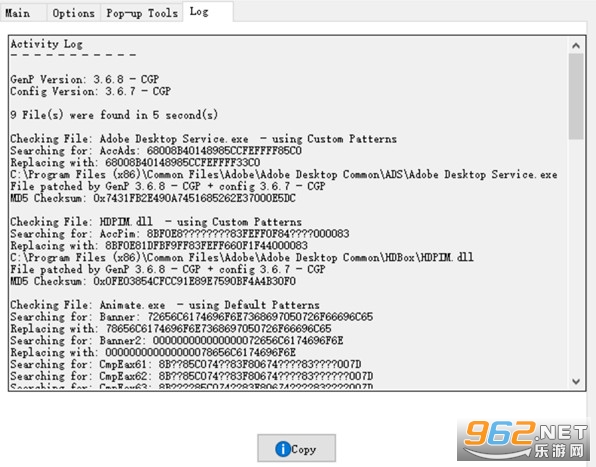
Task: Click the empty scrollbar track below the thumb
Action: (576, 256)
